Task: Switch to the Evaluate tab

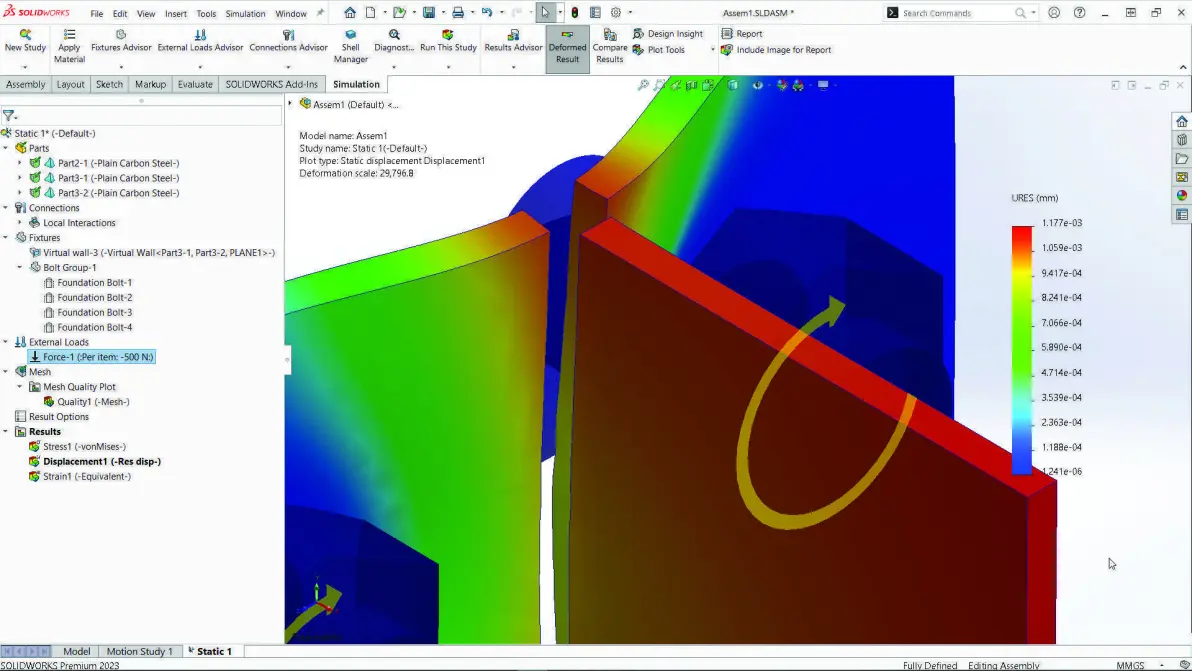Action: tap(195, 84)
